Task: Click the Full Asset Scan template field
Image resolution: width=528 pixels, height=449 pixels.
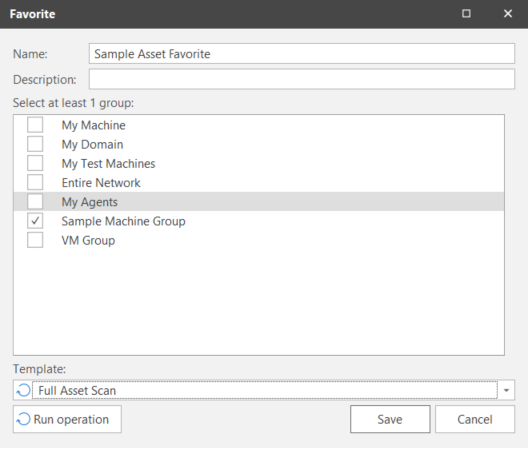Action: [x=265, y=390]
